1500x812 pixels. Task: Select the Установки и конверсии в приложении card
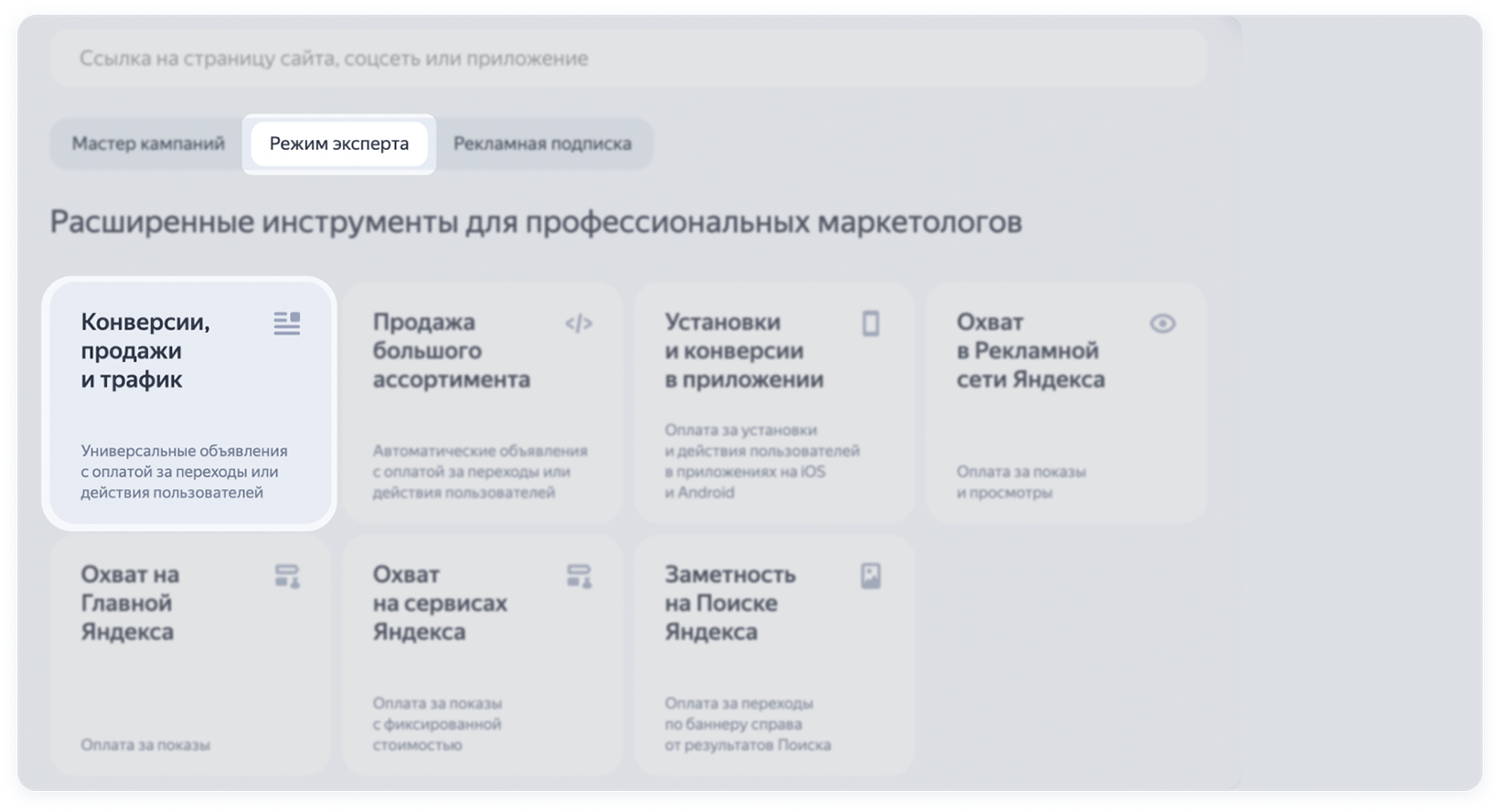pos(774,403)
